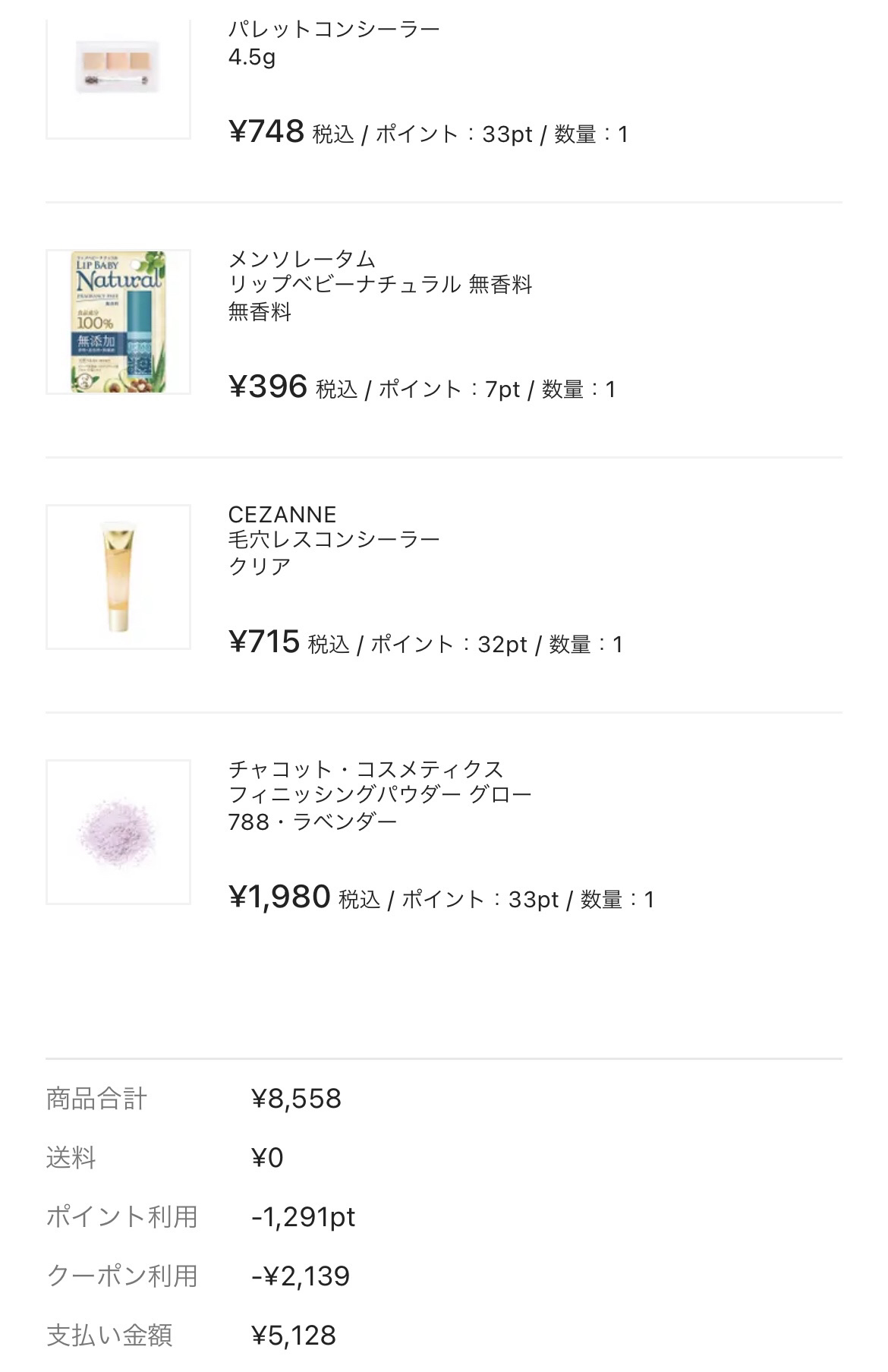Click the 送料 amount ¥0
Screen dimensions: 888x1372
(x=267, y=1158)
